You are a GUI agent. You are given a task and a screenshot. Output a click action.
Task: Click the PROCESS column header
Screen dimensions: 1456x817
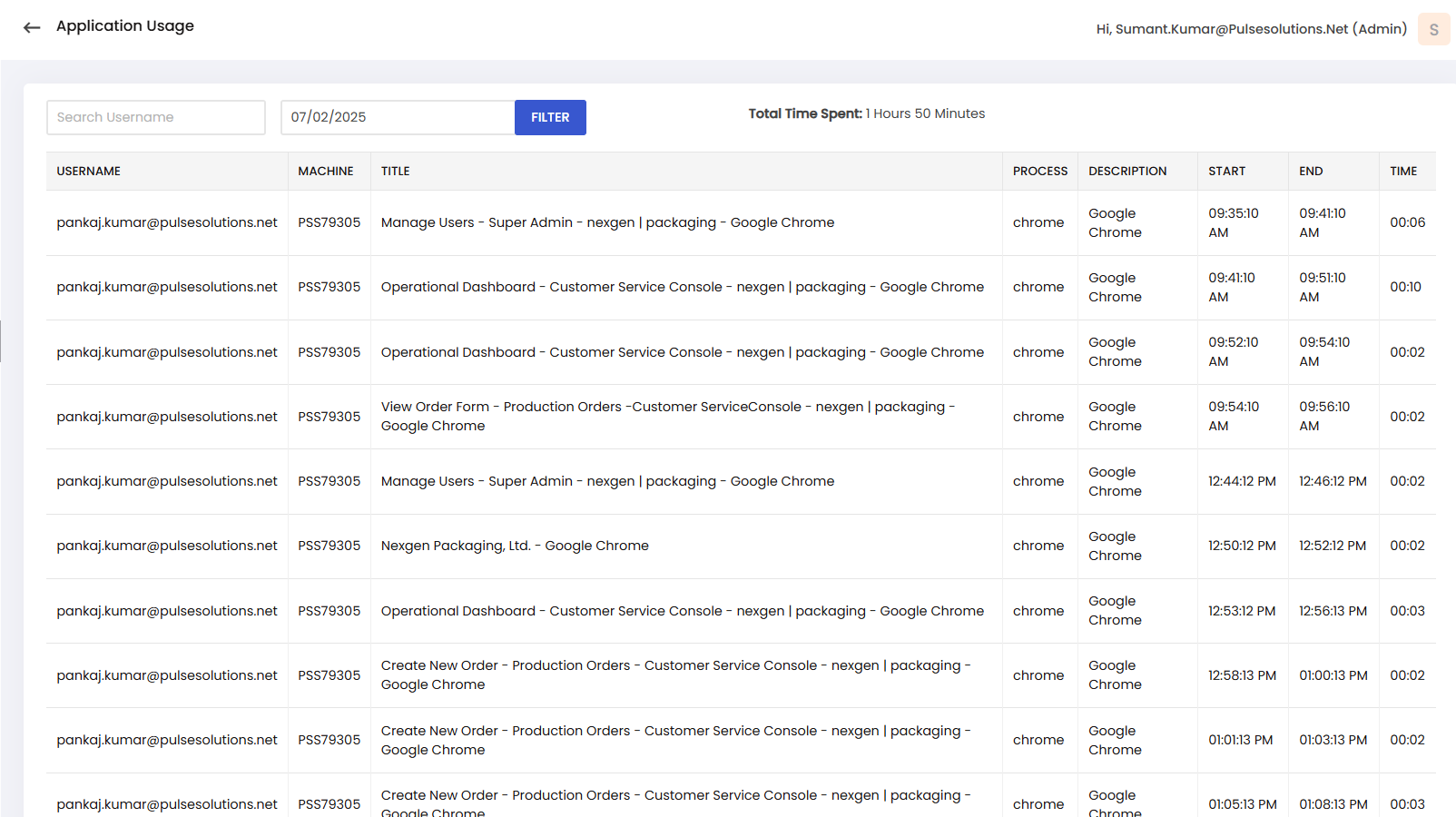1040,171
